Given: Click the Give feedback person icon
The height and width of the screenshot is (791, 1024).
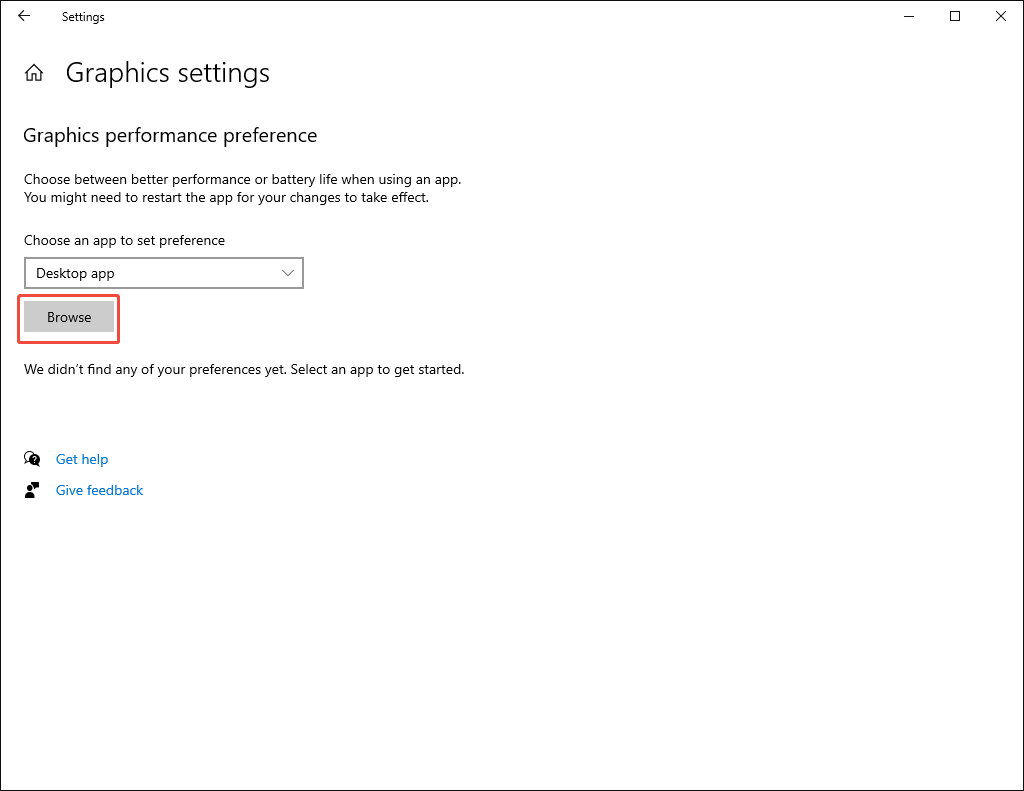Looking at the screenshot, I should [31, 489].
